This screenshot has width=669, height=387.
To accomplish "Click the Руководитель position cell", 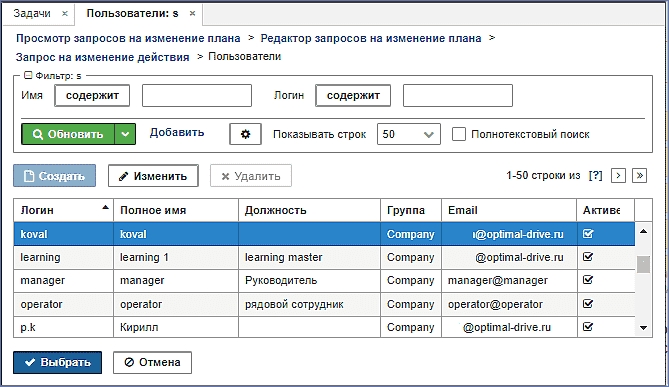I will click(x=309, y=280).
